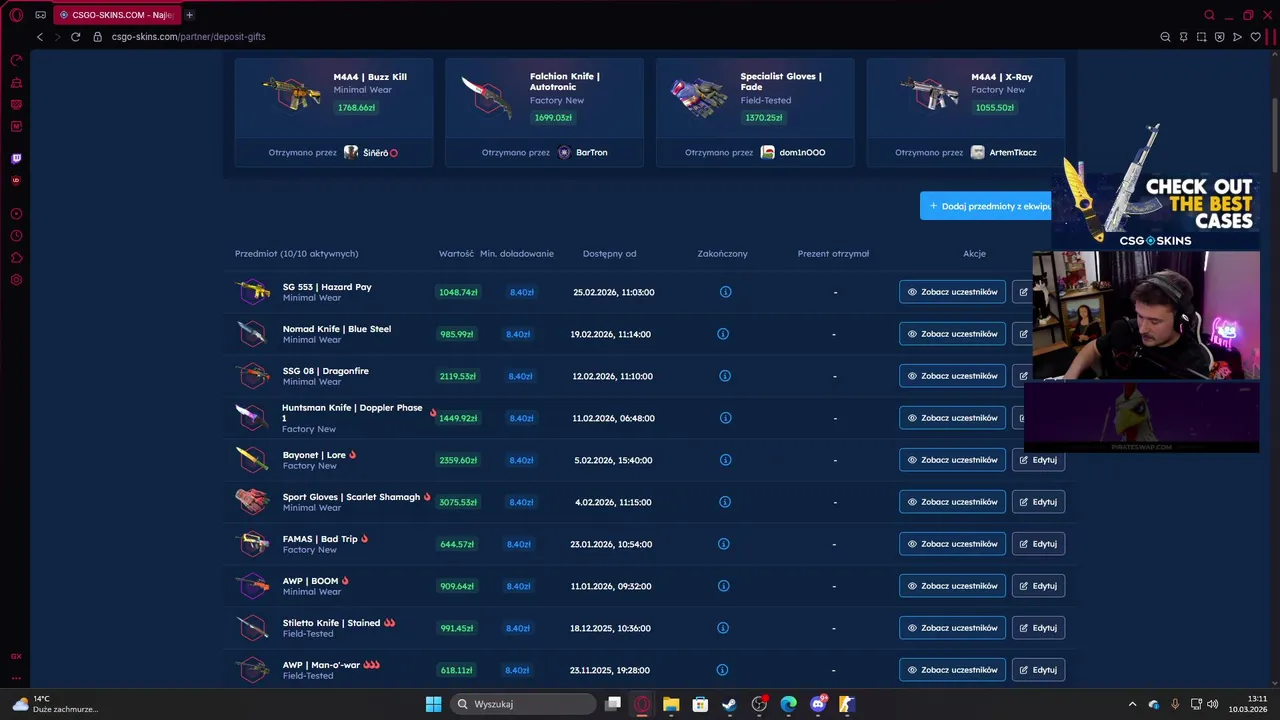Show info icon for SSG 08 Dragonfire row
The image size is (1280, 720).
725,376
